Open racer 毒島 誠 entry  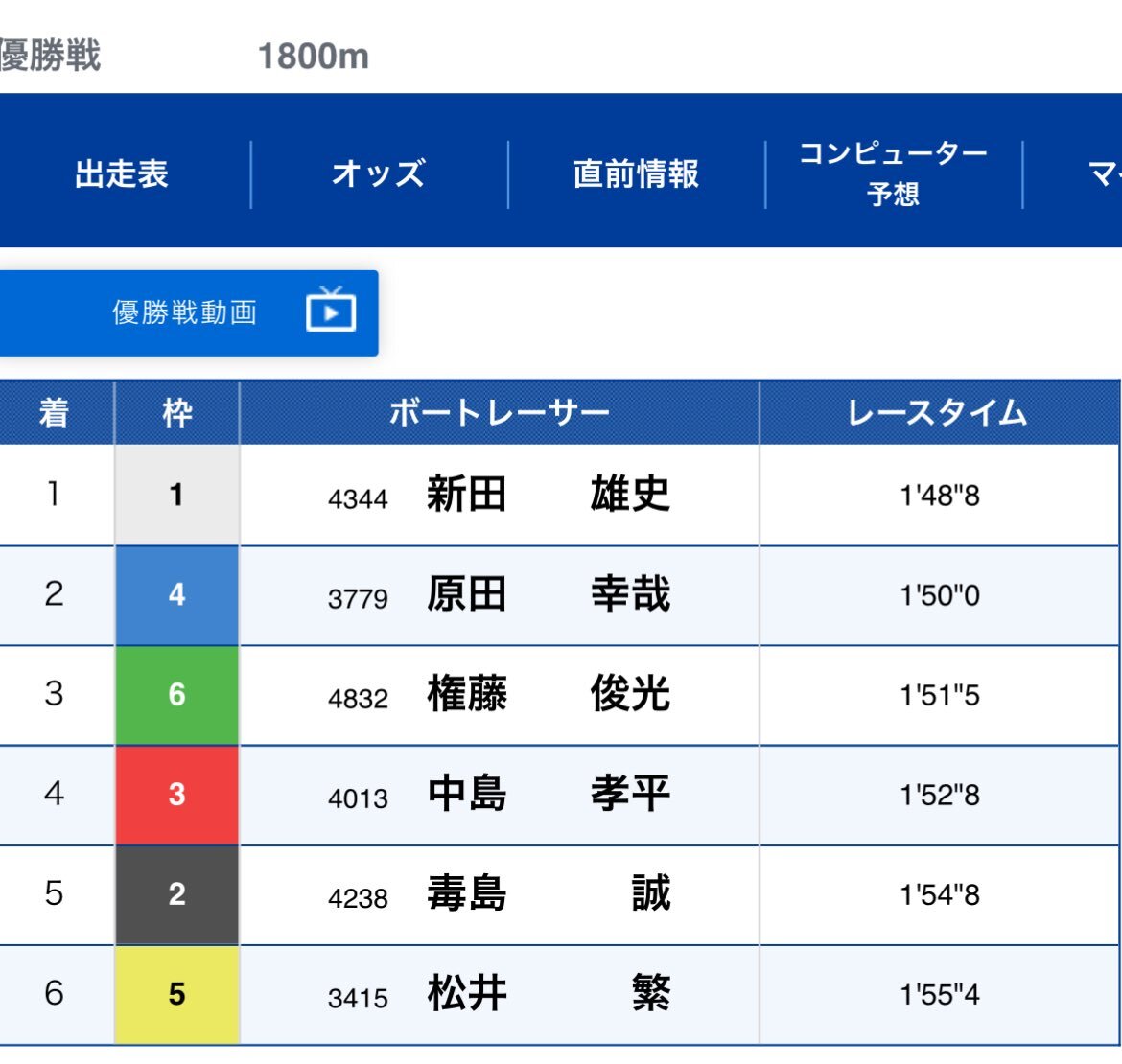[x=549, y=893]
